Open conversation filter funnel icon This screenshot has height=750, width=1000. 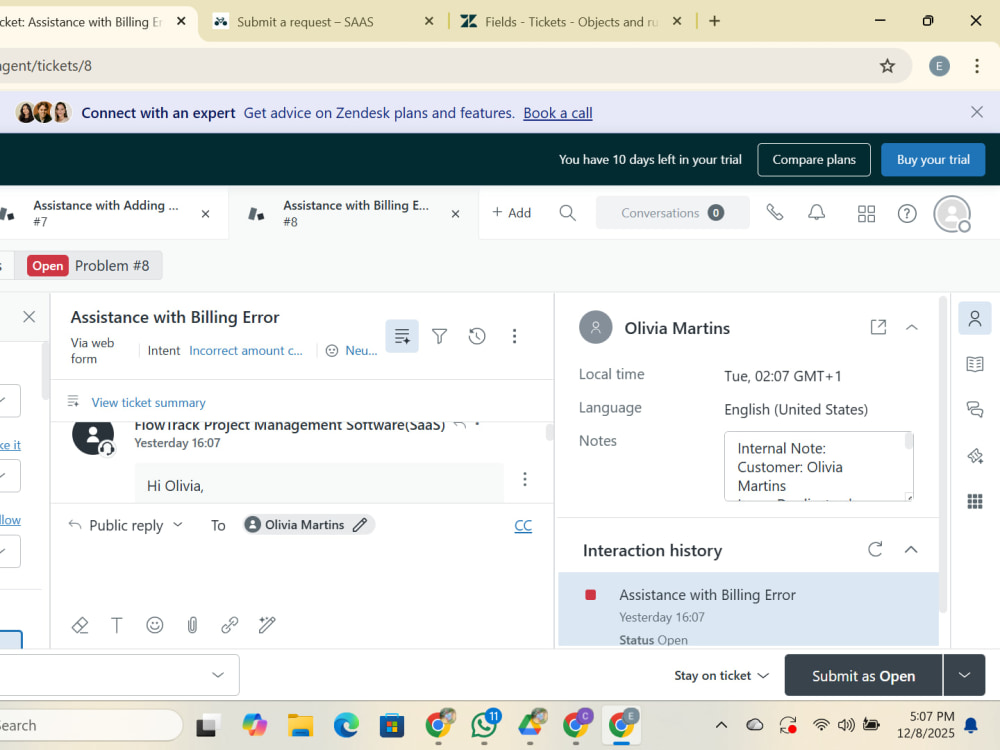tap(439, 336)
